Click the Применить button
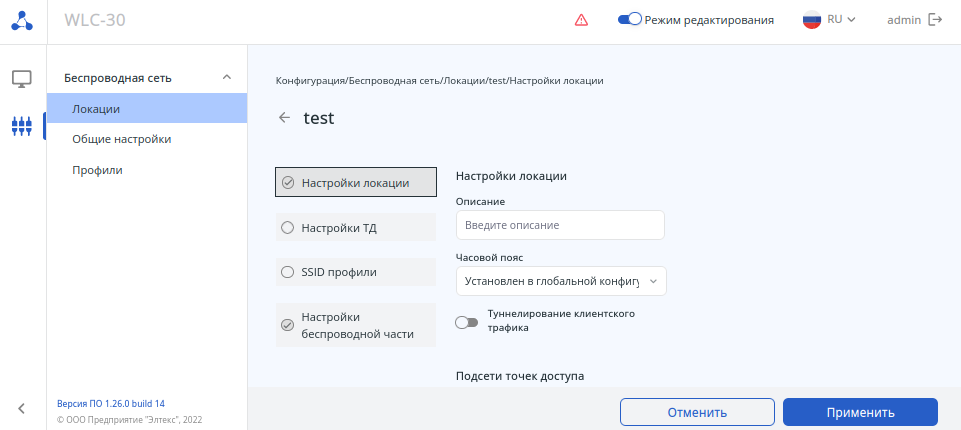 (860, 412)
